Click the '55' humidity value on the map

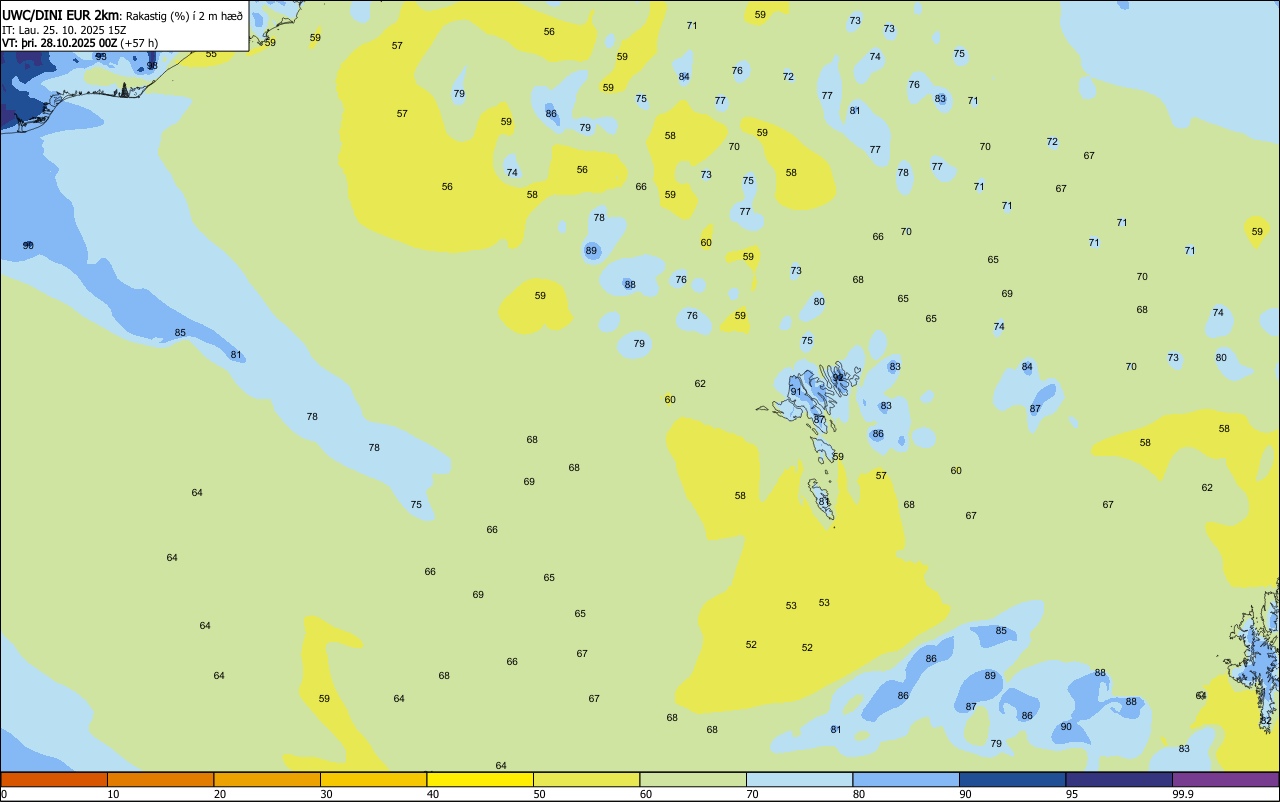pos(211,54)
